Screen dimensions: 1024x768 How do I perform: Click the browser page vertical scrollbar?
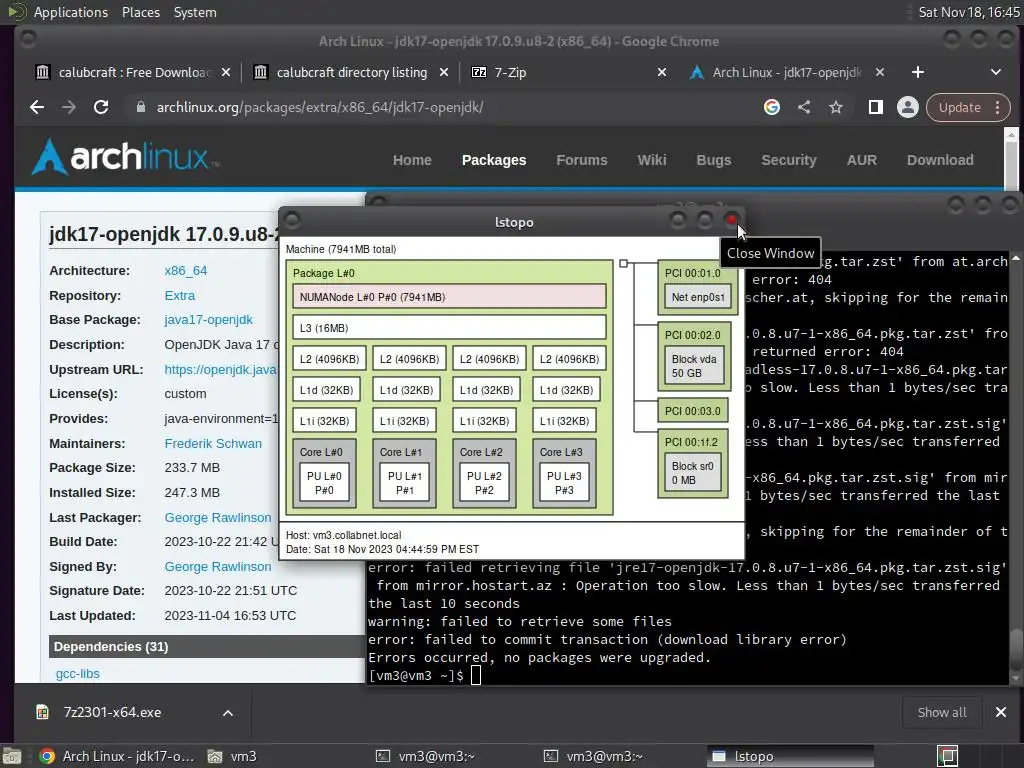click(1011, 157)
